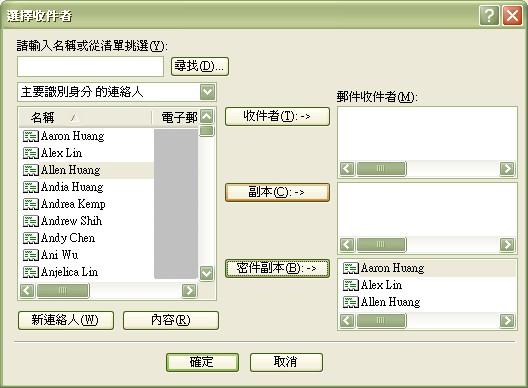Viewport: 528px width, 388px height.
Task: Open the 主要識別身分 的連絡人 dropdown
Action: coord(207,92)
